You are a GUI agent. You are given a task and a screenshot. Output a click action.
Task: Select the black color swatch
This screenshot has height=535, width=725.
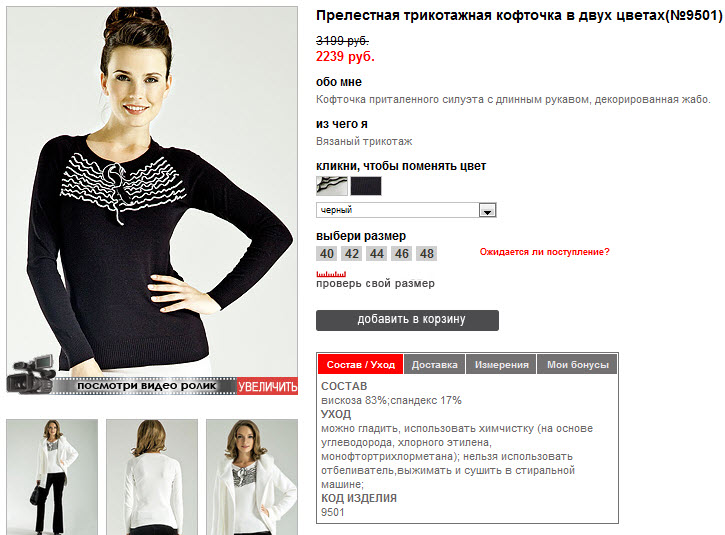(x=366, y=186)
